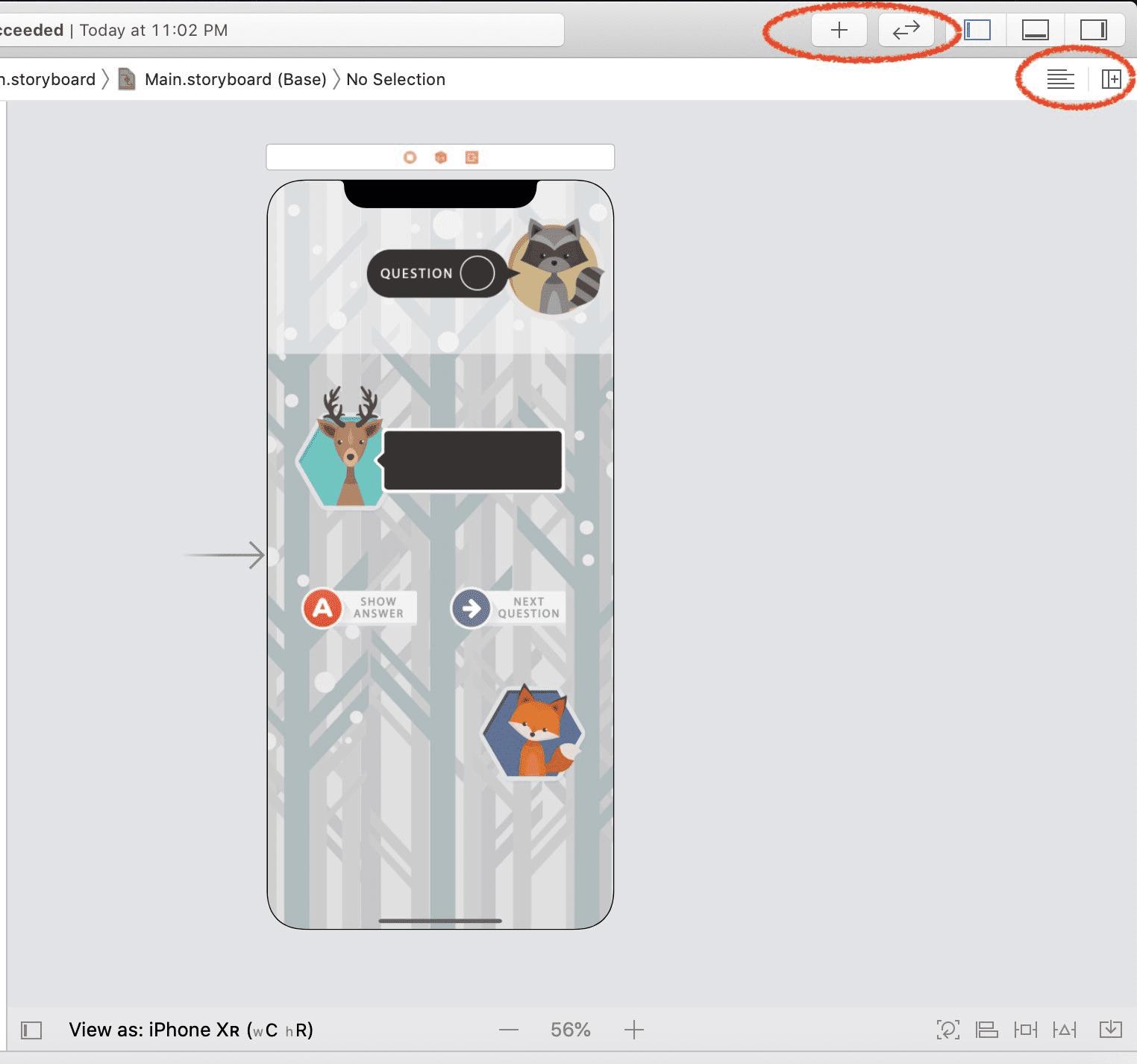Image resolution: width=1137 pixels, height=1064 pixels.
Task: Click the Update Frames icon
Action: click(x=947, y=1030)
